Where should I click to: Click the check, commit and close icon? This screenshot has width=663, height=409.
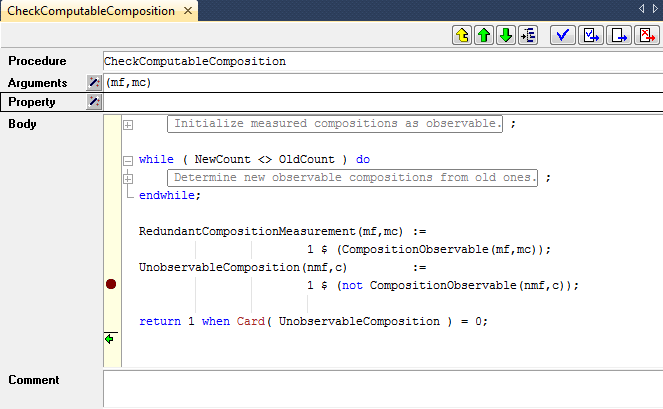tap(591, 35)
